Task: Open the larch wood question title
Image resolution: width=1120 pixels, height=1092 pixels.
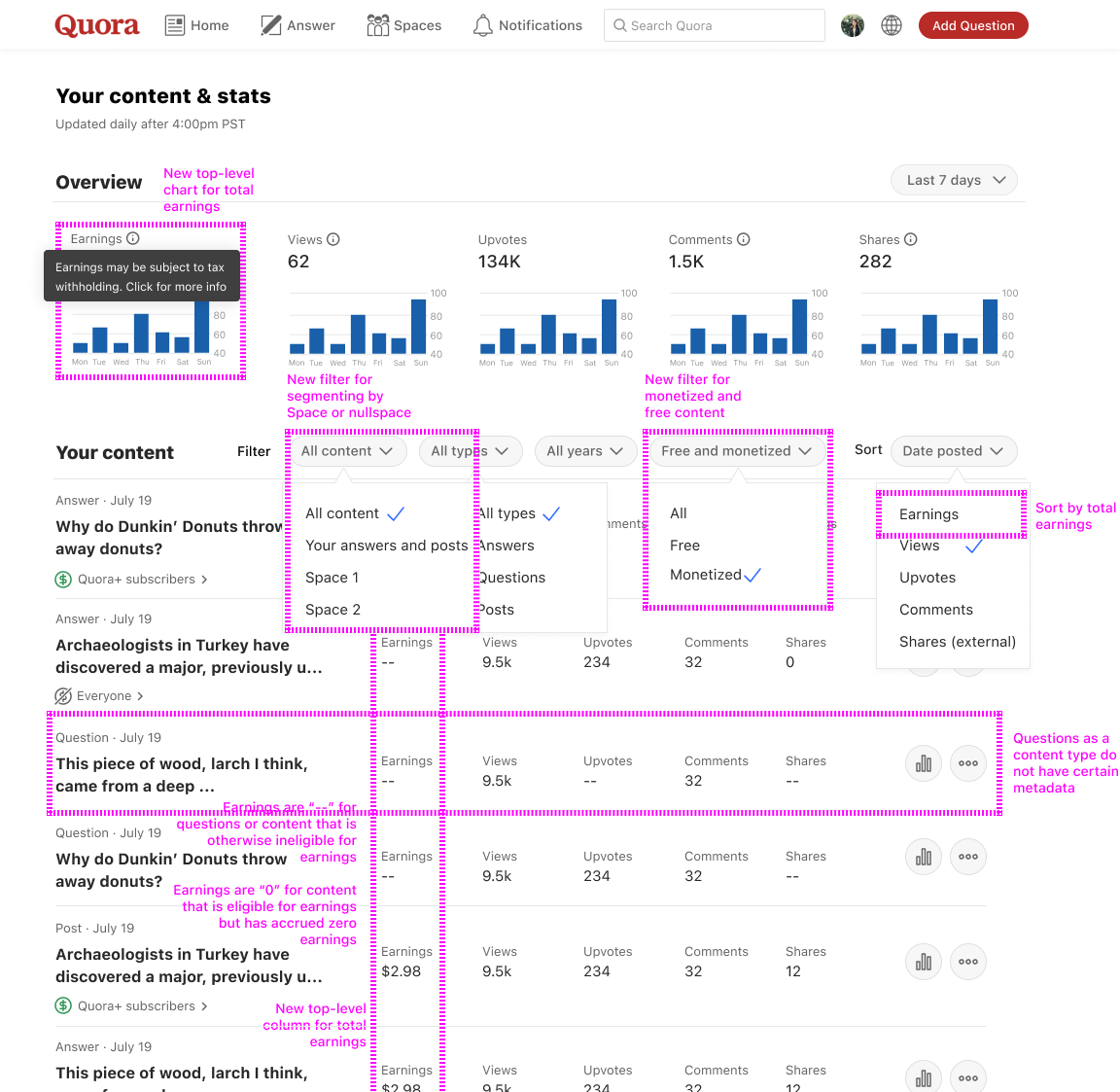Action: point(182,775)
